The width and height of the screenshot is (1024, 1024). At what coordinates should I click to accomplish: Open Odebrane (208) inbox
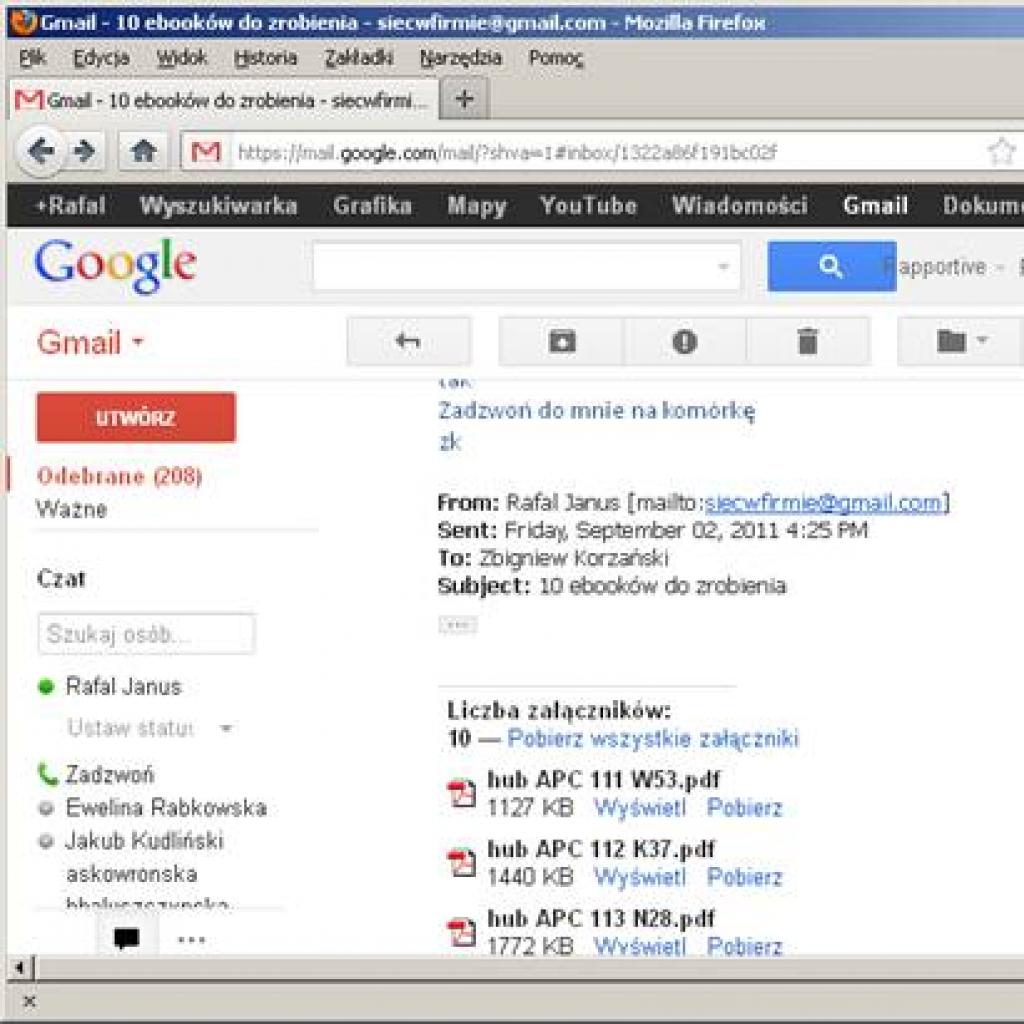click(120, 476)
